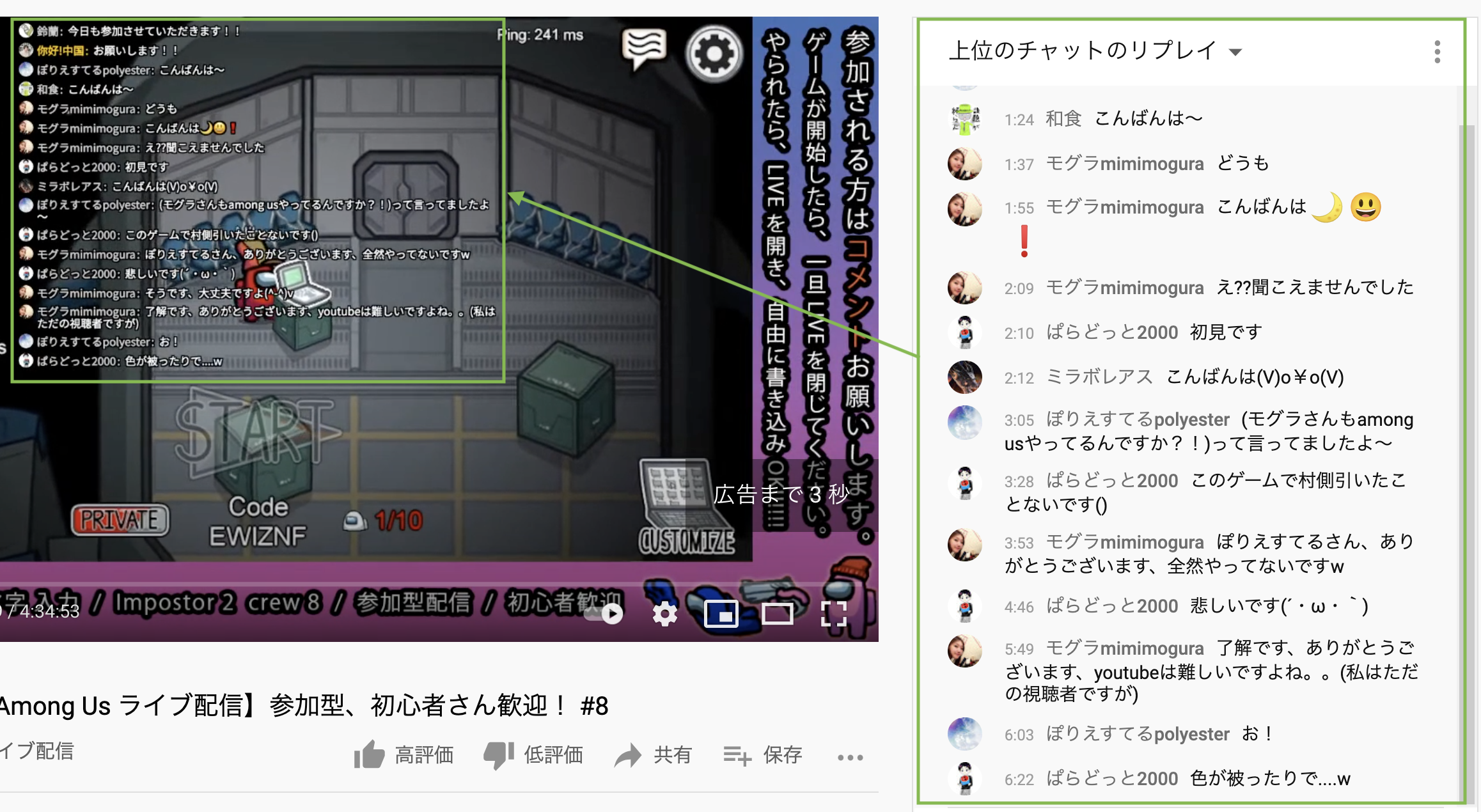
Task: Open 和食's avatar in chat
Action: coord(965,119)
